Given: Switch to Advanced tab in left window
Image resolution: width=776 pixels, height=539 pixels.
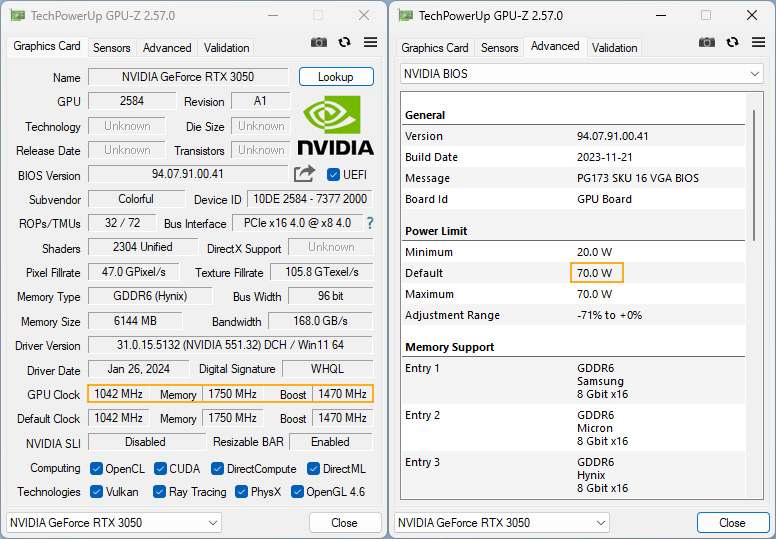Looking at the screenshot, I should pyautogui.click(x=167, y=48).
